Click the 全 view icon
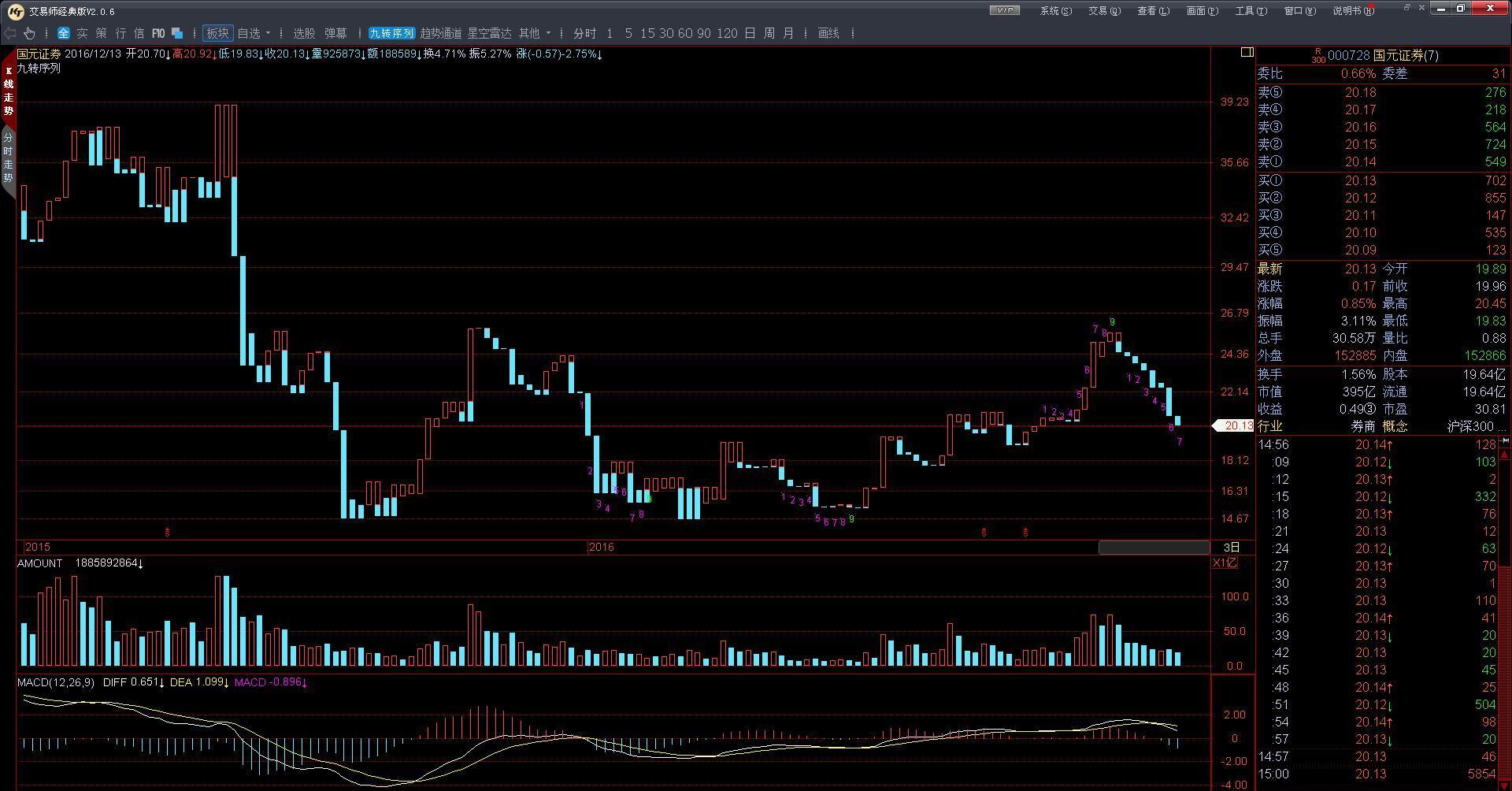This screenshot has height=791, width=1512. coord(64,33)
